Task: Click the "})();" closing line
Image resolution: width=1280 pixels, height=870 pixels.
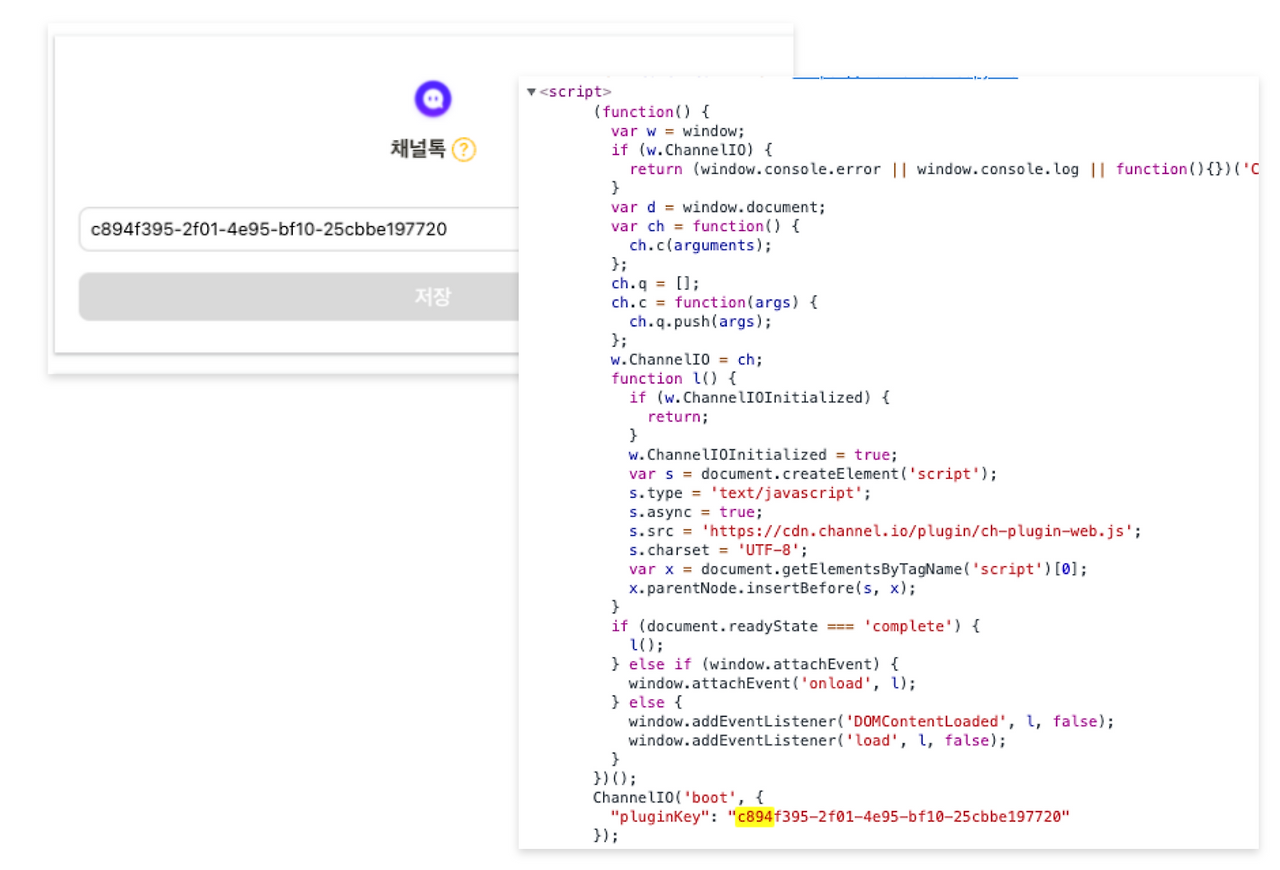Action: (615, 778)
